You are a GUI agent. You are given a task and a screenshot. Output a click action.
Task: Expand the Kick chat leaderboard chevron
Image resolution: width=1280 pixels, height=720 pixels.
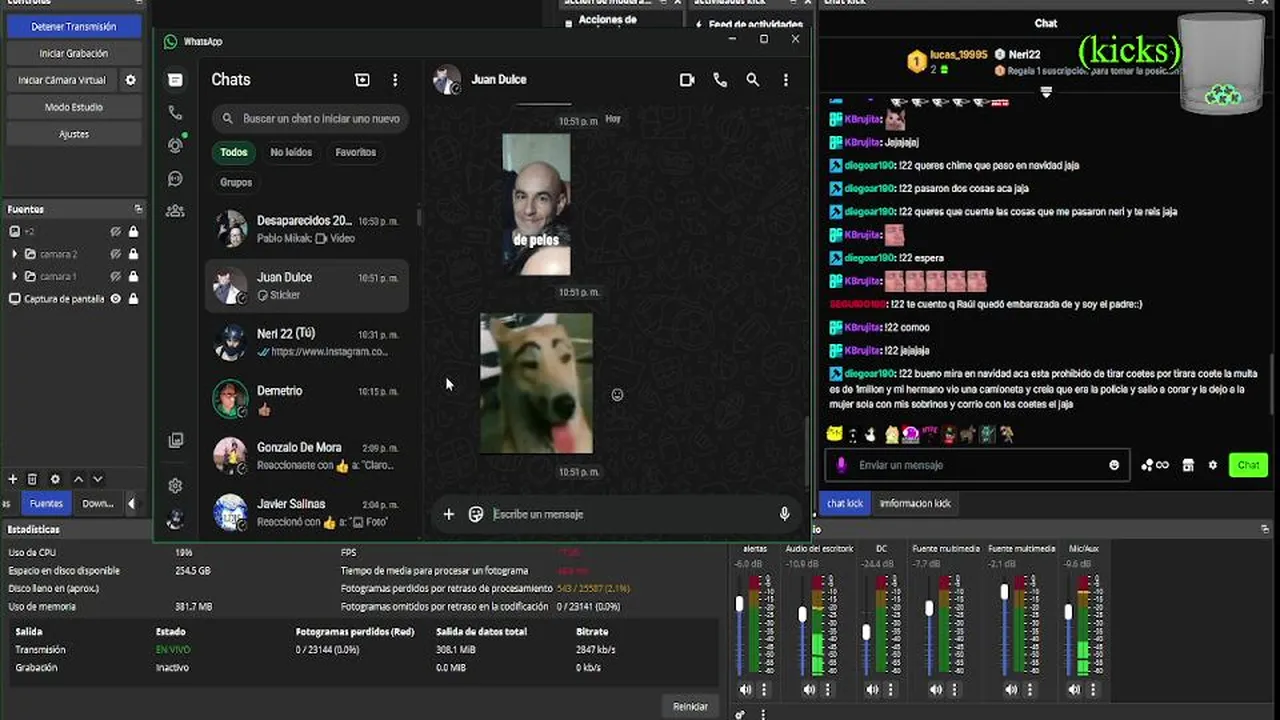point(1046,91)
